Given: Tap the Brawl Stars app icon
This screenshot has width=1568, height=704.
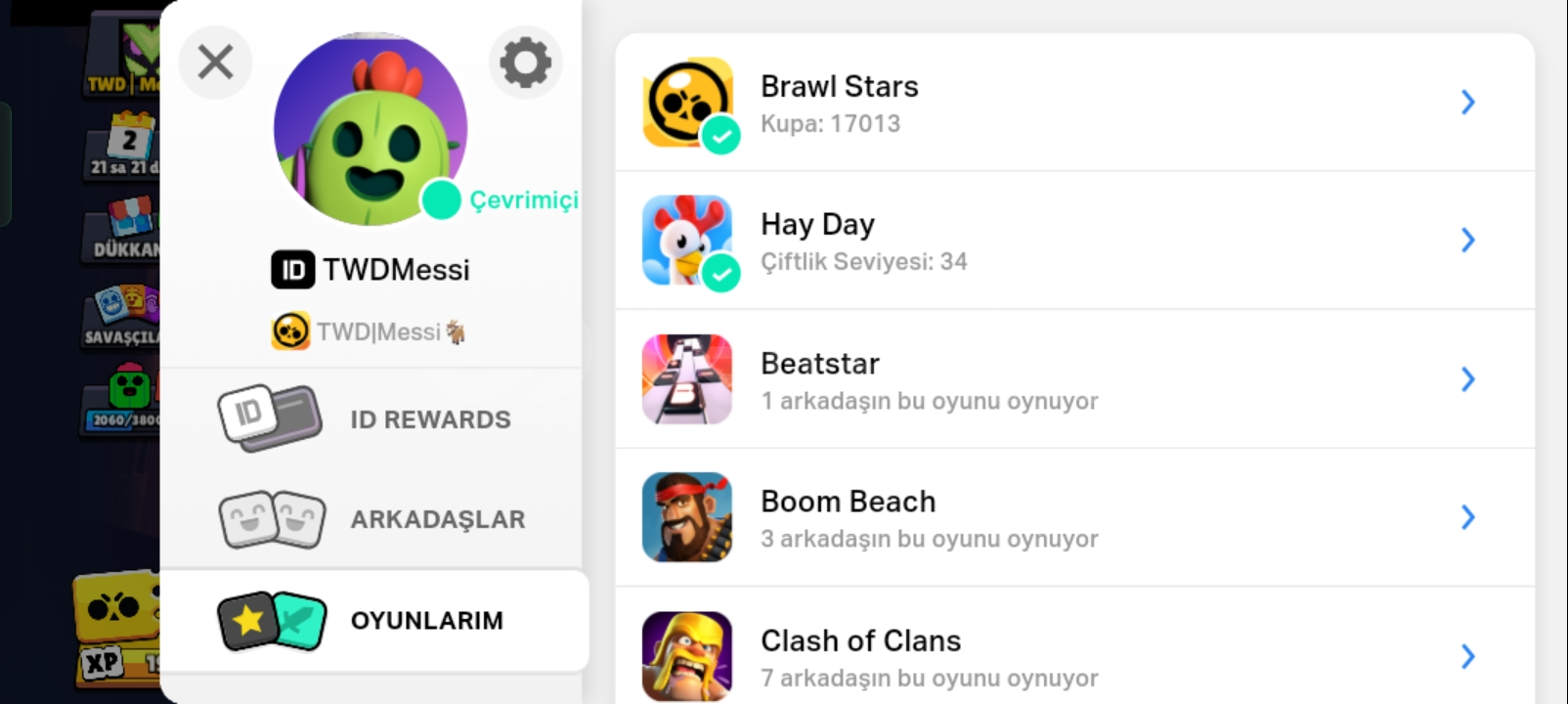Looking at the screenshot, I should click(x=687, y=103).
